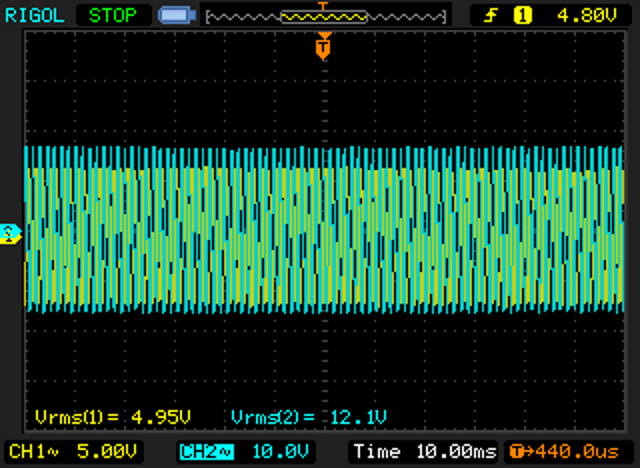Click the green STOP run status indicator

point(113,15)
